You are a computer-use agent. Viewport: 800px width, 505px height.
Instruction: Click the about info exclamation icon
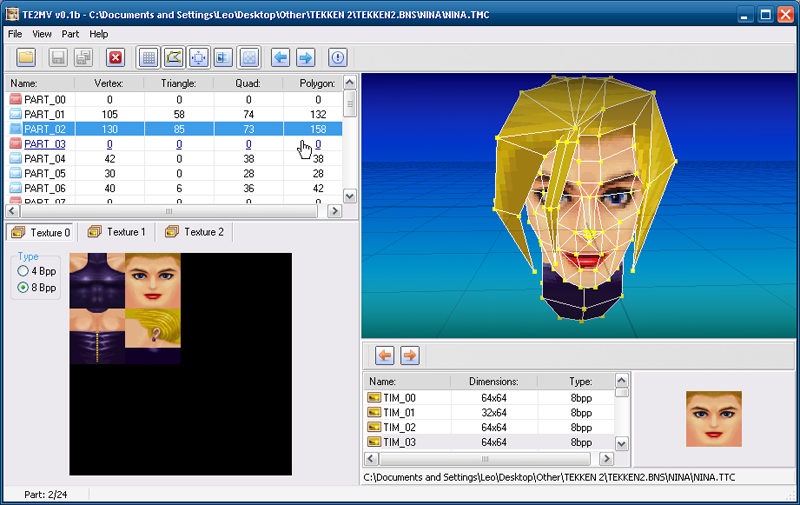pyautogui.click(x=338, y=58)
